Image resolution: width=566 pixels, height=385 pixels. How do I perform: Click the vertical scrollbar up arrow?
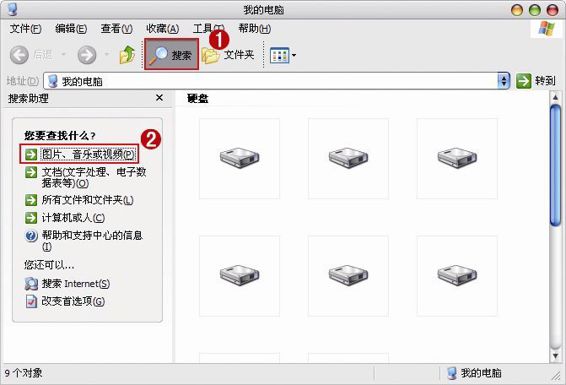pyautogui.click(x=555, y=97)
